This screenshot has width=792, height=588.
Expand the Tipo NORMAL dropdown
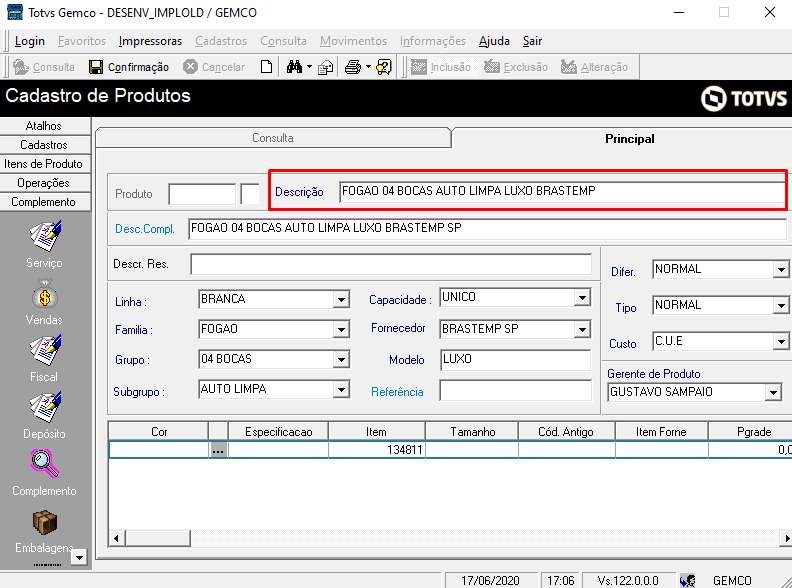(x=781, y=305)
